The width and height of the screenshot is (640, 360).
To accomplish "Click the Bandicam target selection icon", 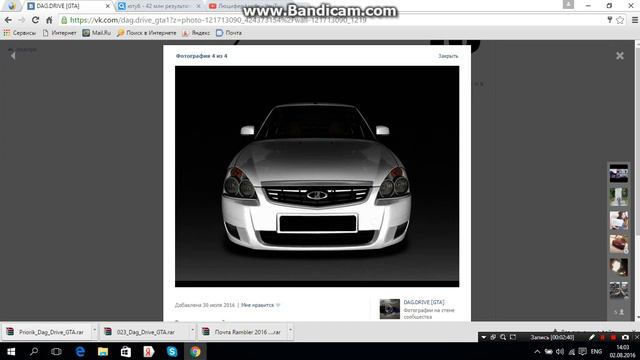I will 493,337.
